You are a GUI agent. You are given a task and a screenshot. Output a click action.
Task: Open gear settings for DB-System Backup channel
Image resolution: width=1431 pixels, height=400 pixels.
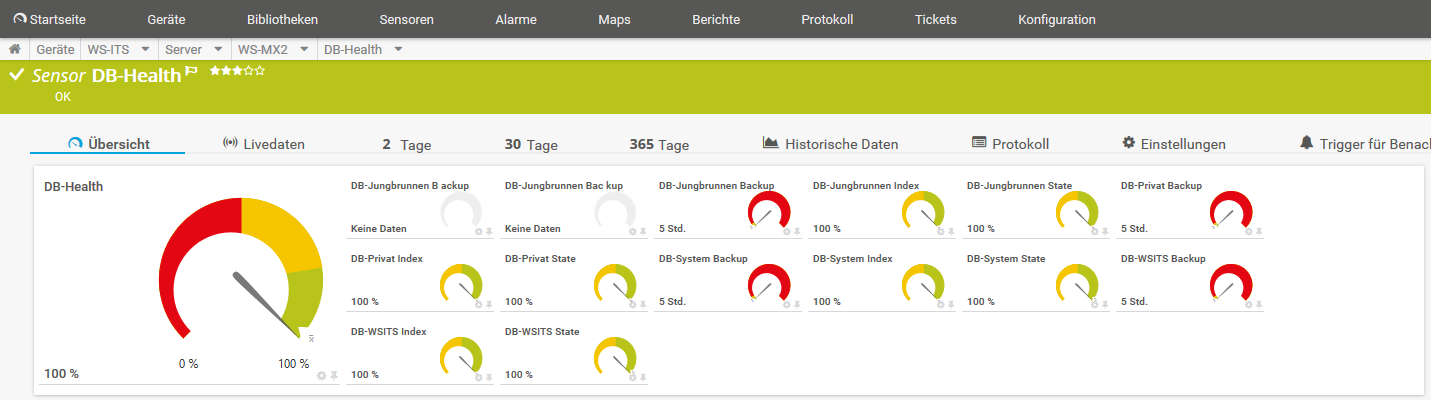tap(786, 304)
